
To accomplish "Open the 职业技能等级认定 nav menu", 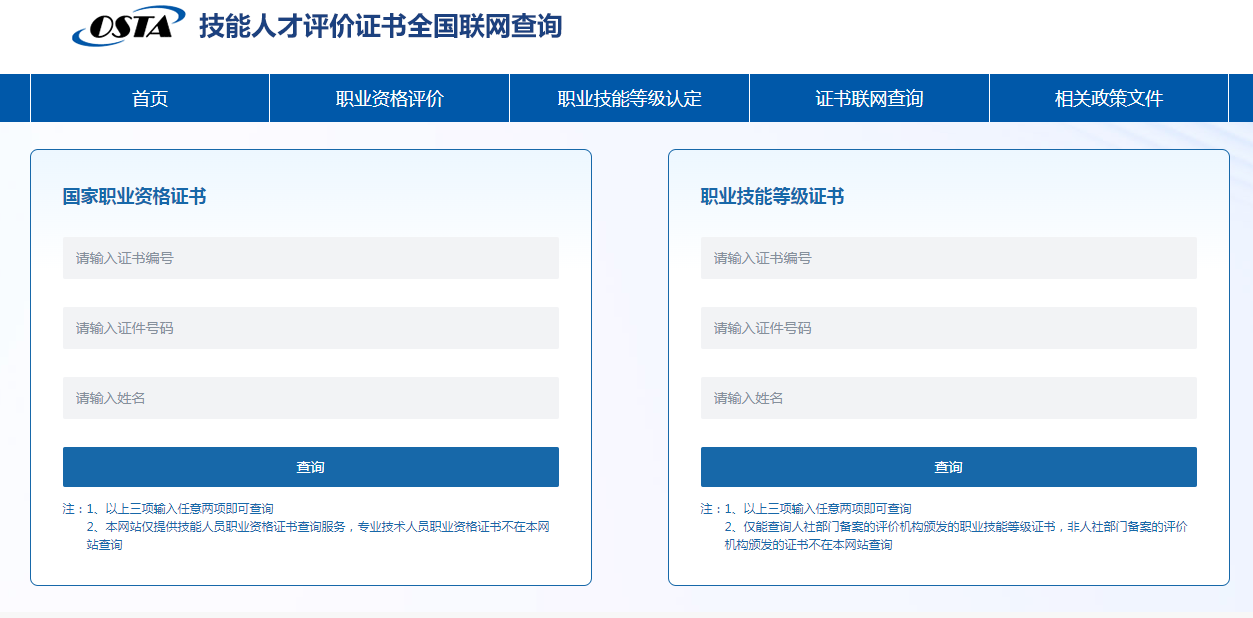I will [629, 98].
